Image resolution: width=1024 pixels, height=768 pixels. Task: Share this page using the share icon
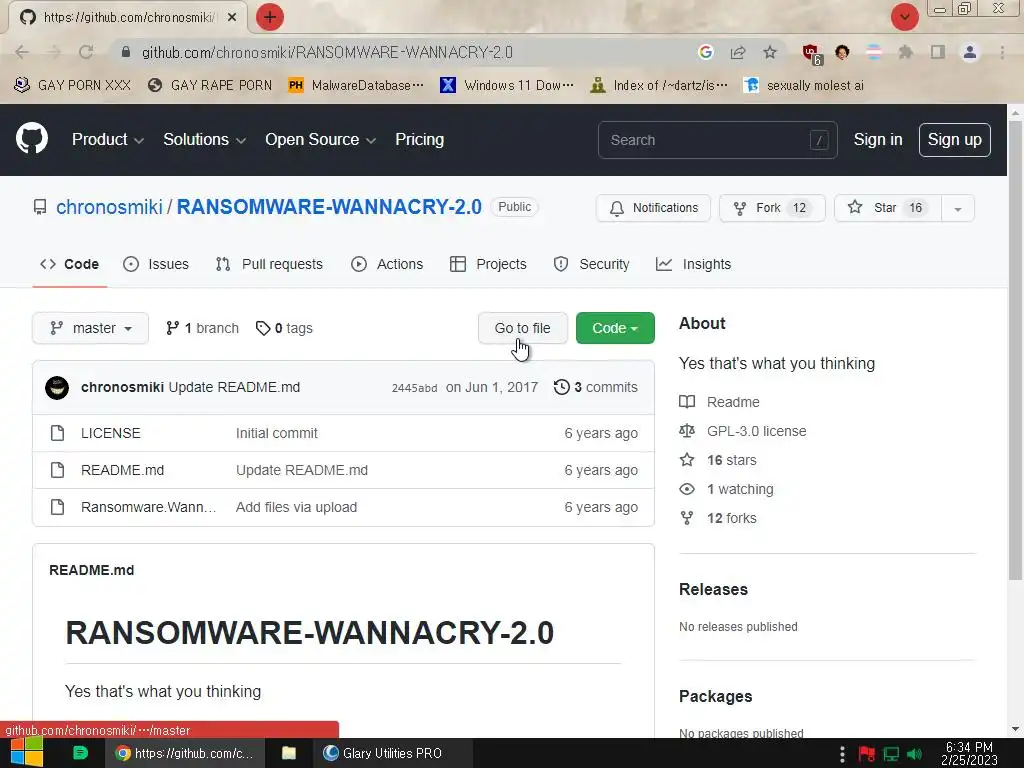738,52
